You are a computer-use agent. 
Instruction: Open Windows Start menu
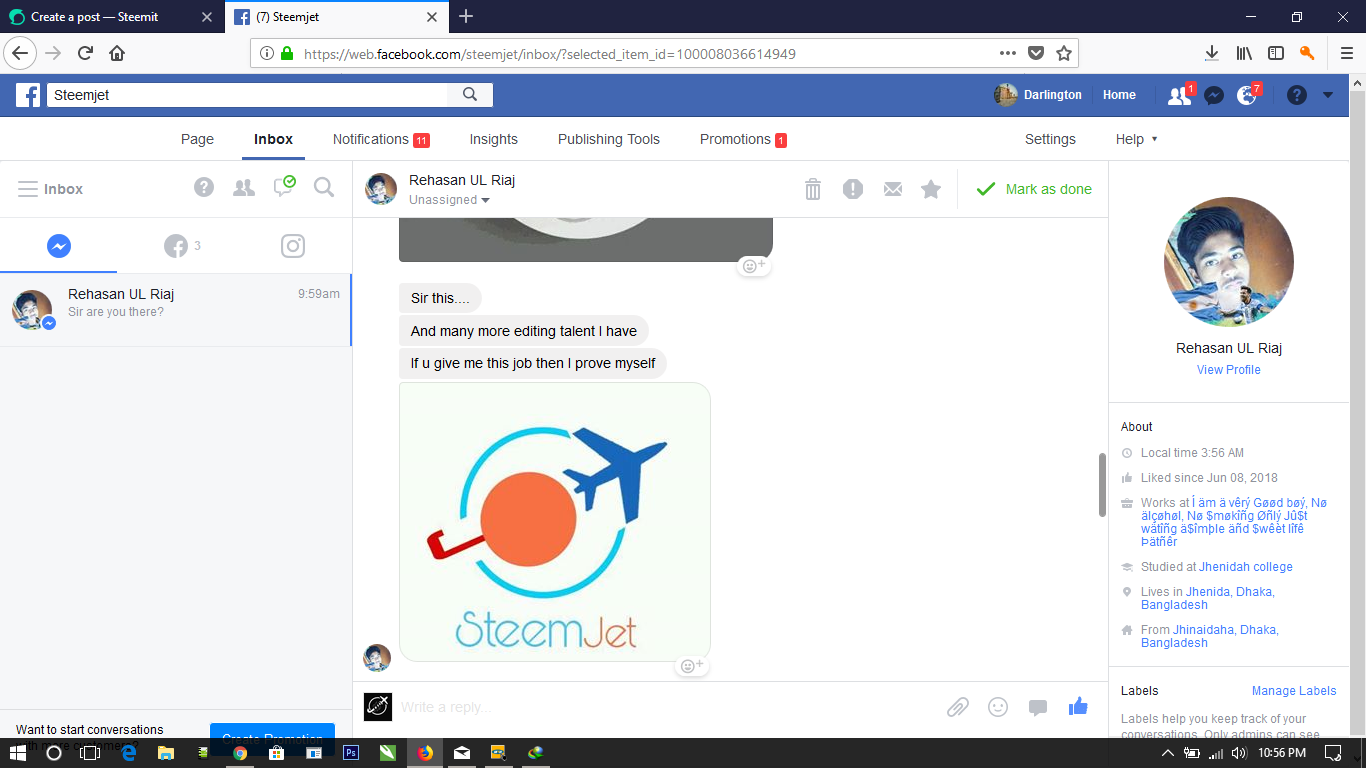click(18, 753)
